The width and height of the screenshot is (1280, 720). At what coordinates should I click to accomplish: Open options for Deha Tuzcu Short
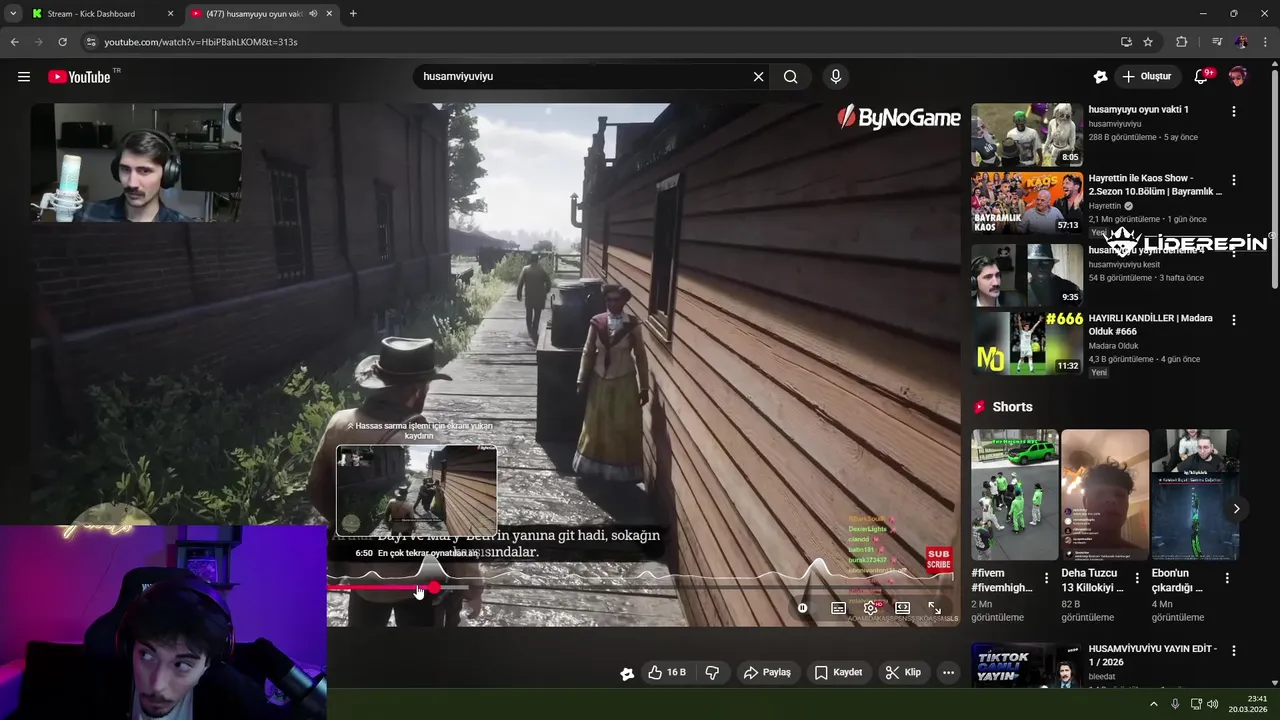[1137, 578]
